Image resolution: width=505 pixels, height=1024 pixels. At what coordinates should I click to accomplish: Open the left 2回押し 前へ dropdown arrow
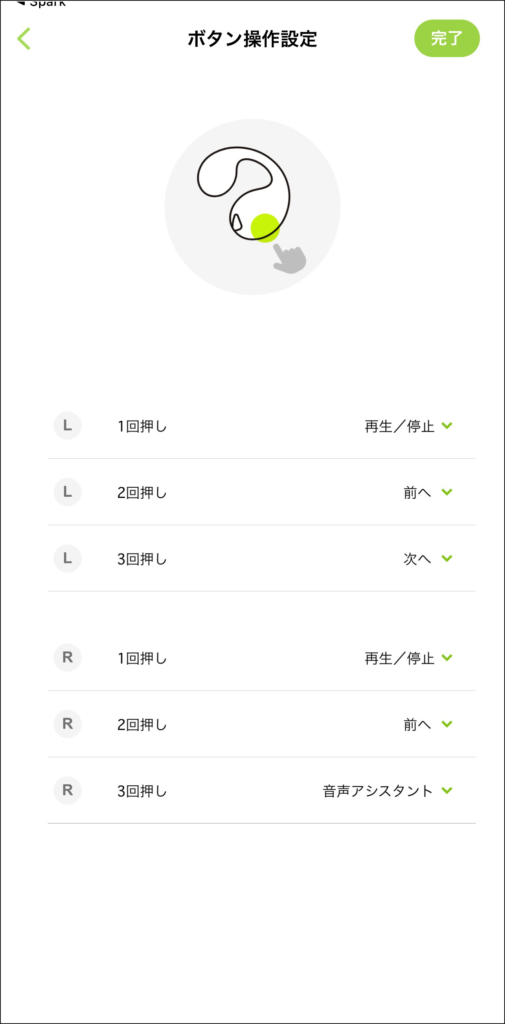447,492
